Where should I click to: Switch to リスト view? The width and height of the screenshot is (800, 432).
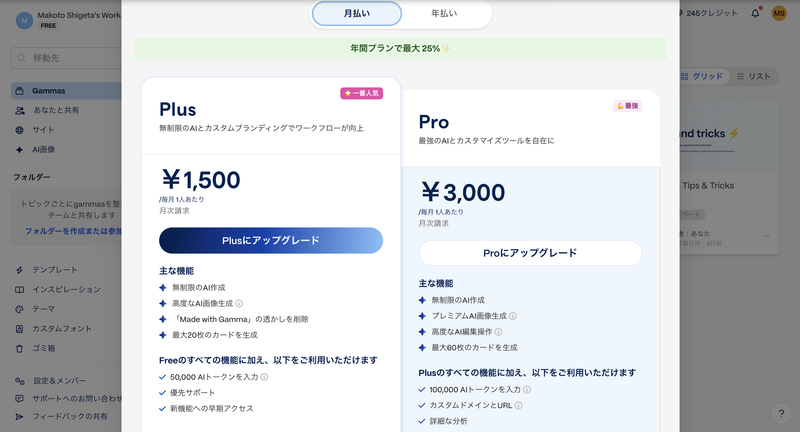tap(754, 77)
